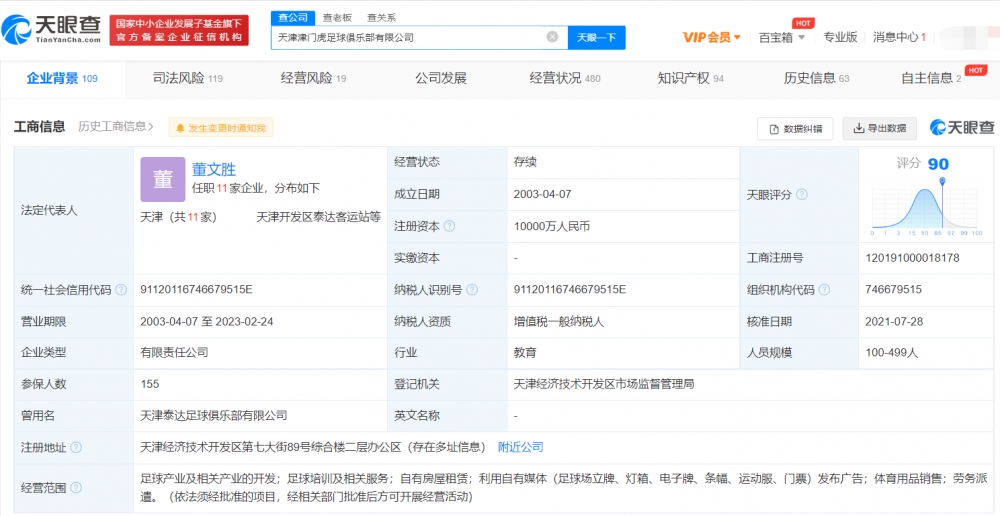Image resolution: width=1000 pixels, height=516 pixels.
Task: Open 专业版 in the top bar
Action: pos(840,37)
